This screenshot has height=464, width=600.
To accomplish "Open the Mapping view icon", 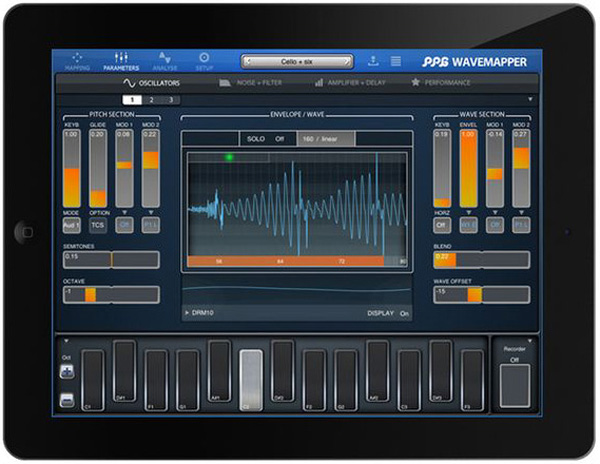I will point(77,61).
